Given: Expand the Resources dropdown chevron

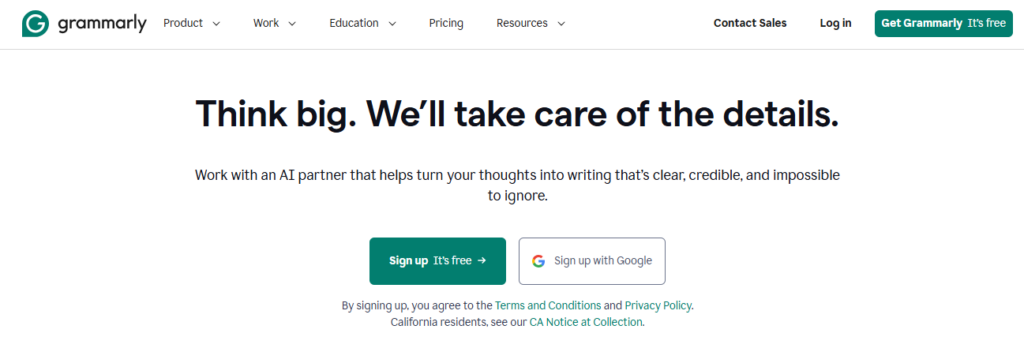Looking at the screenshot, I should (561, 24).
